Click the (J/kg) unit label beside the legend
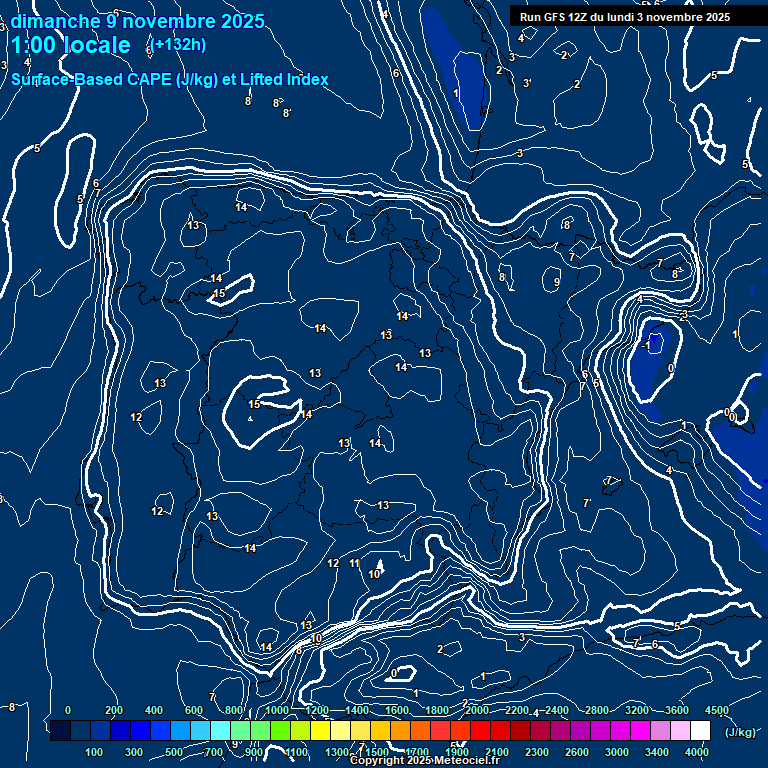Screen dimensions: 768x768 739,732
